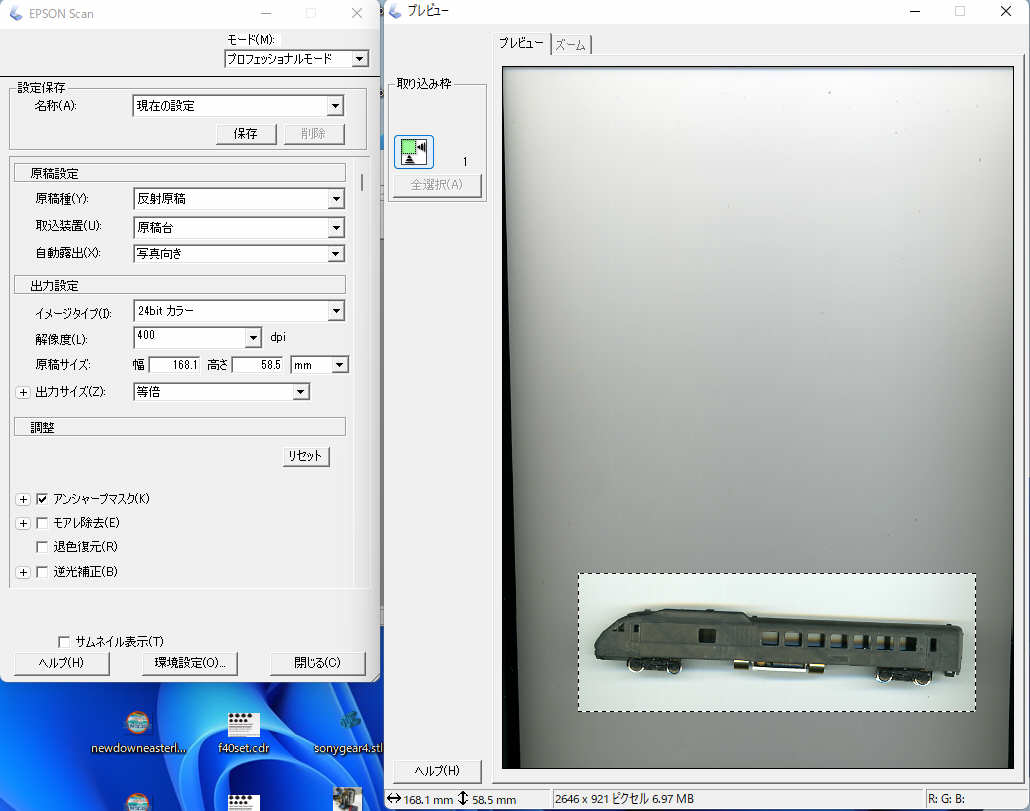Open the モード dropdown
Screen dimensions: 1030x811
tap(359, 59)
